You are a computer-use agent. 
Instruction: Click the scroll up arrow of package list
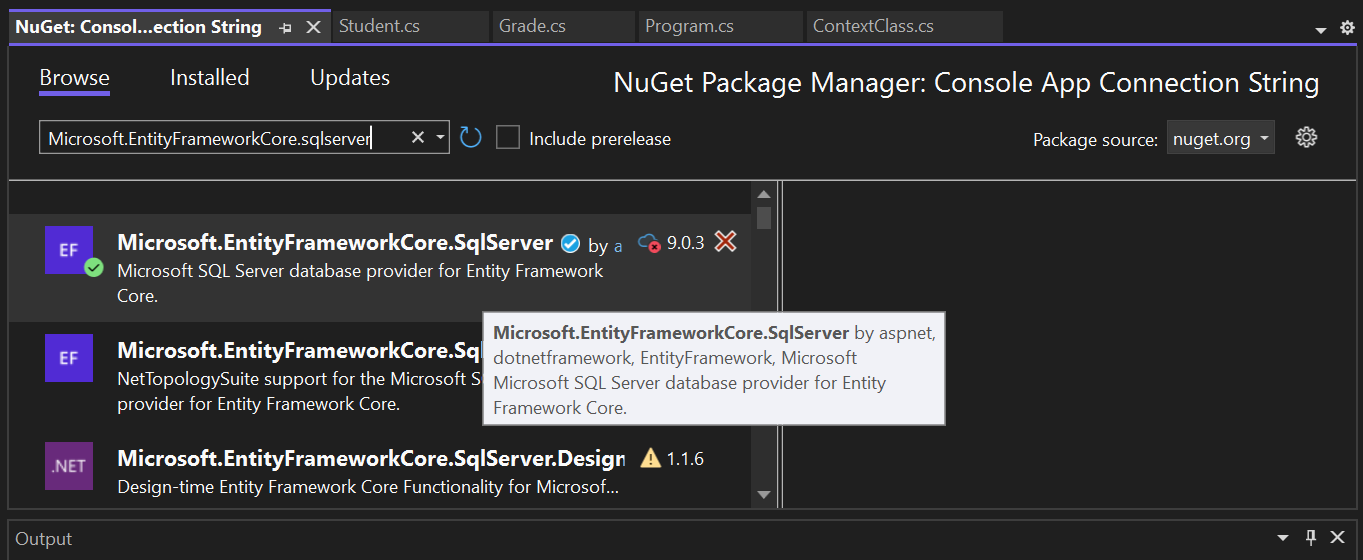(764, 193)
